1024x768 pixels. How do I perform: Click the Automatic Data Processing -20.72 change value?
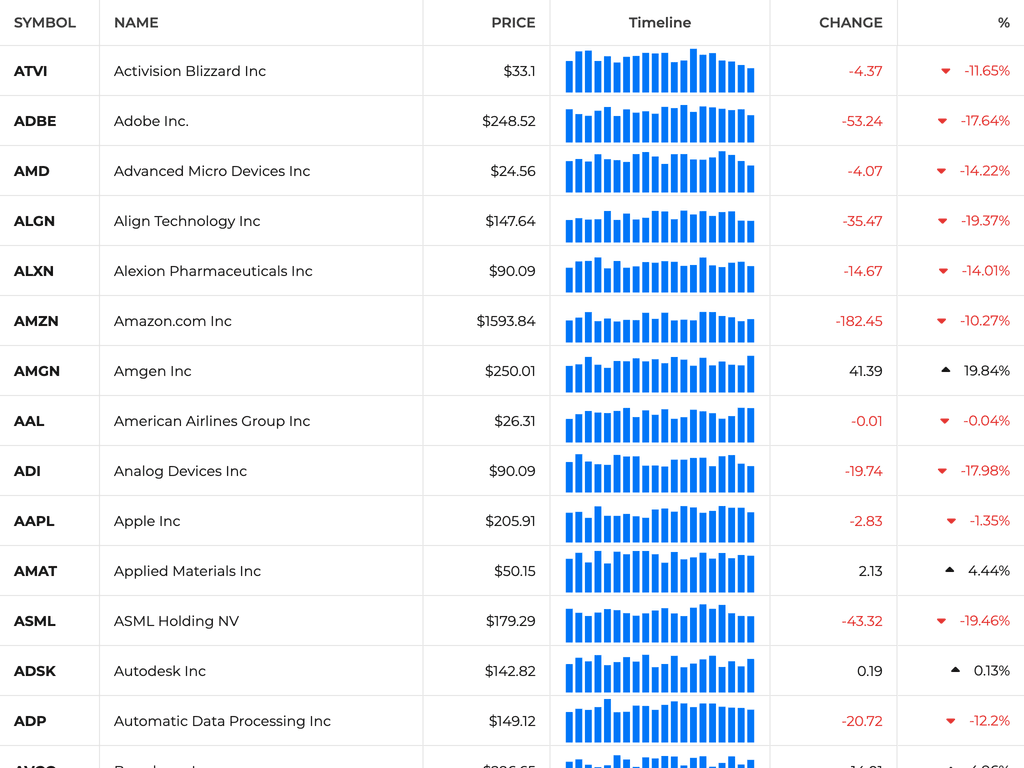pos(862,721)
